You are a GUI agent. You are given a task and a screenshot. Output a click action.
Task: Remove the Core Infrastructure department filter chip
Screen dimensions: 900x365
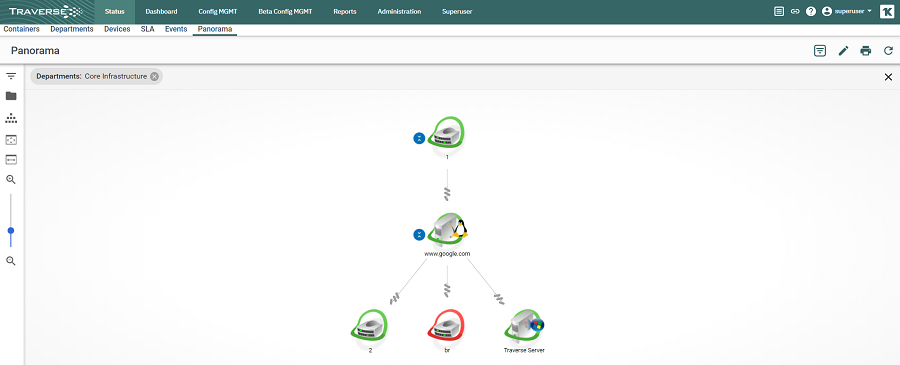click(154, 76)
